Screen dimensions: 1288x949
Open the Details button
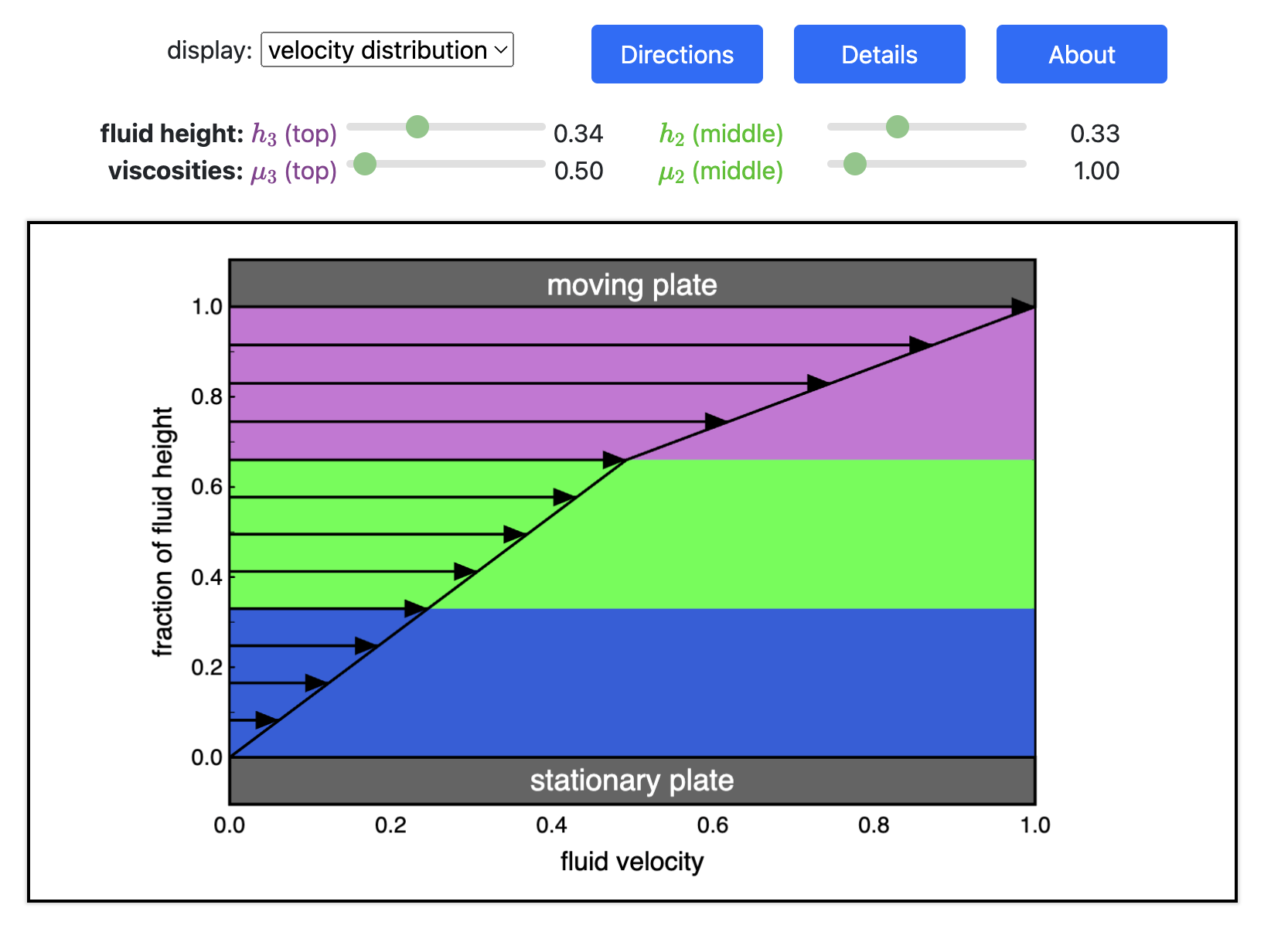[x=879, y=54]
